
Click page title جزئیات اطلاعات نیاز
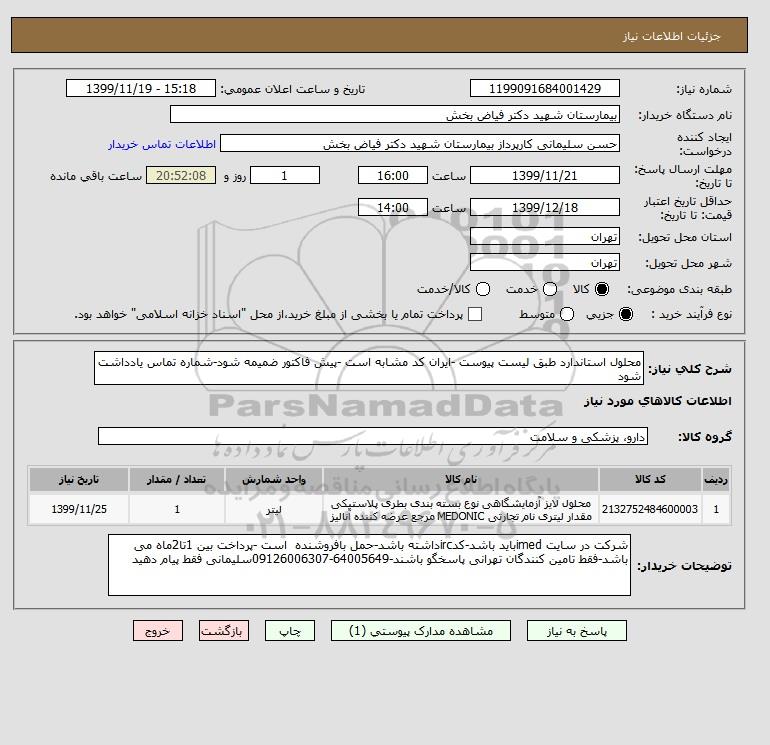(x=671, y=36)
